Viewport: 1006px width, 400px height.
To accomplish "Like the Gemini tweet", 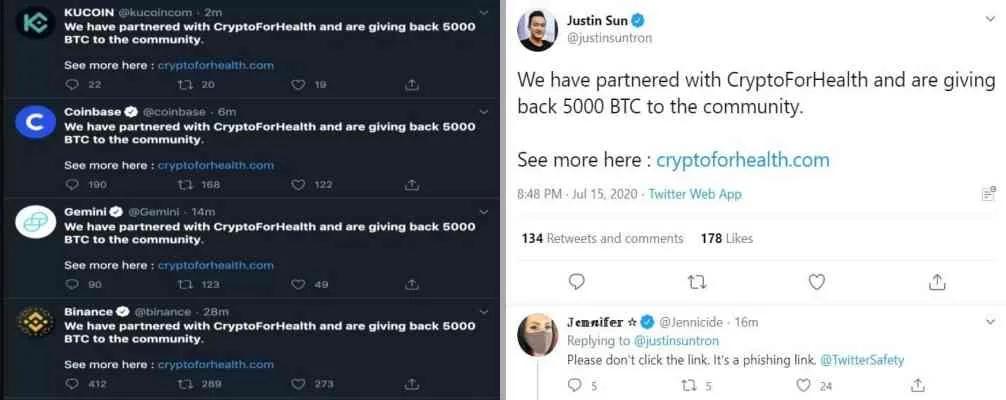I will click(298, 285).
